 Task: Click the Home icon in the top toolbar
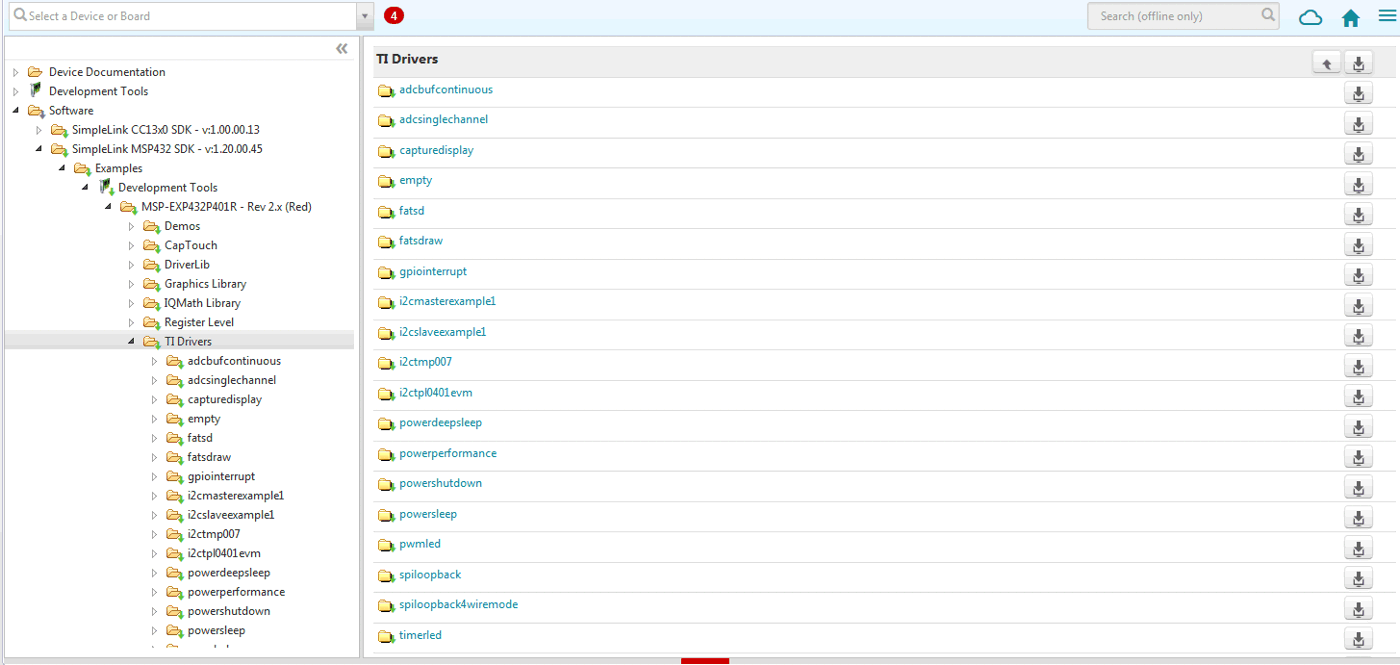pos(1350,17)
